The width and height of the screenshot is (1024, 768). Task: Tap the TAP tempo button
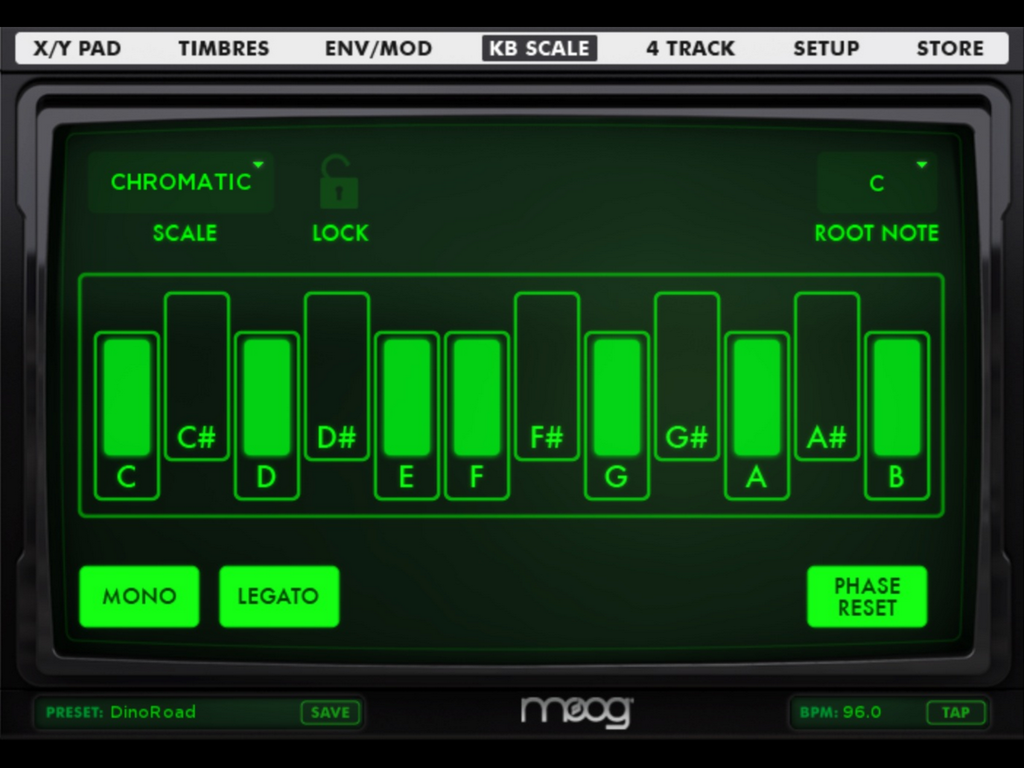pyautogui.click(x=955, y=712)
